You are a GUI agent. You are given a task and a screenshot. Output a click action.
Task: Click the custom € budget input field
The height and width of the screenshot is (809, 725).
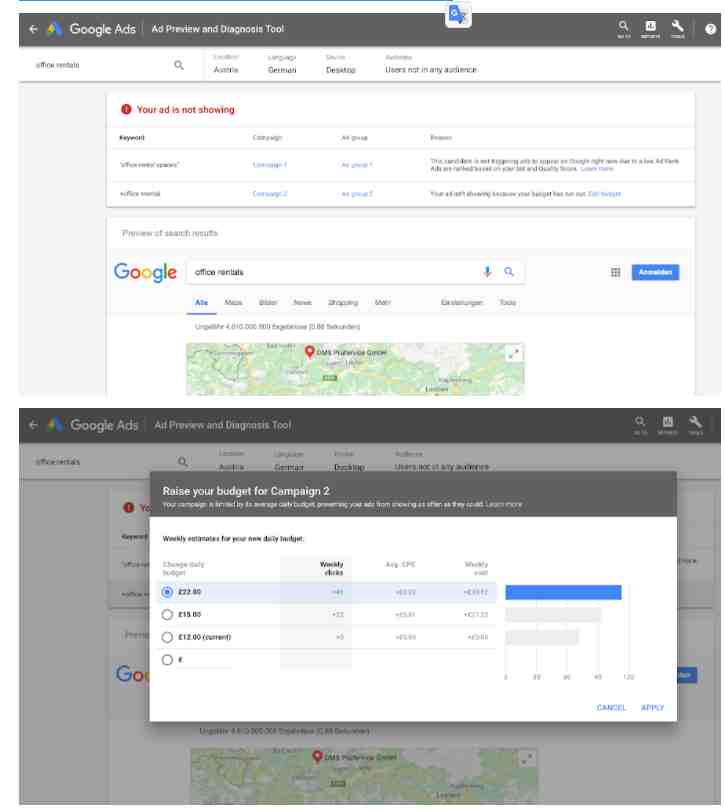pos(205,660)
